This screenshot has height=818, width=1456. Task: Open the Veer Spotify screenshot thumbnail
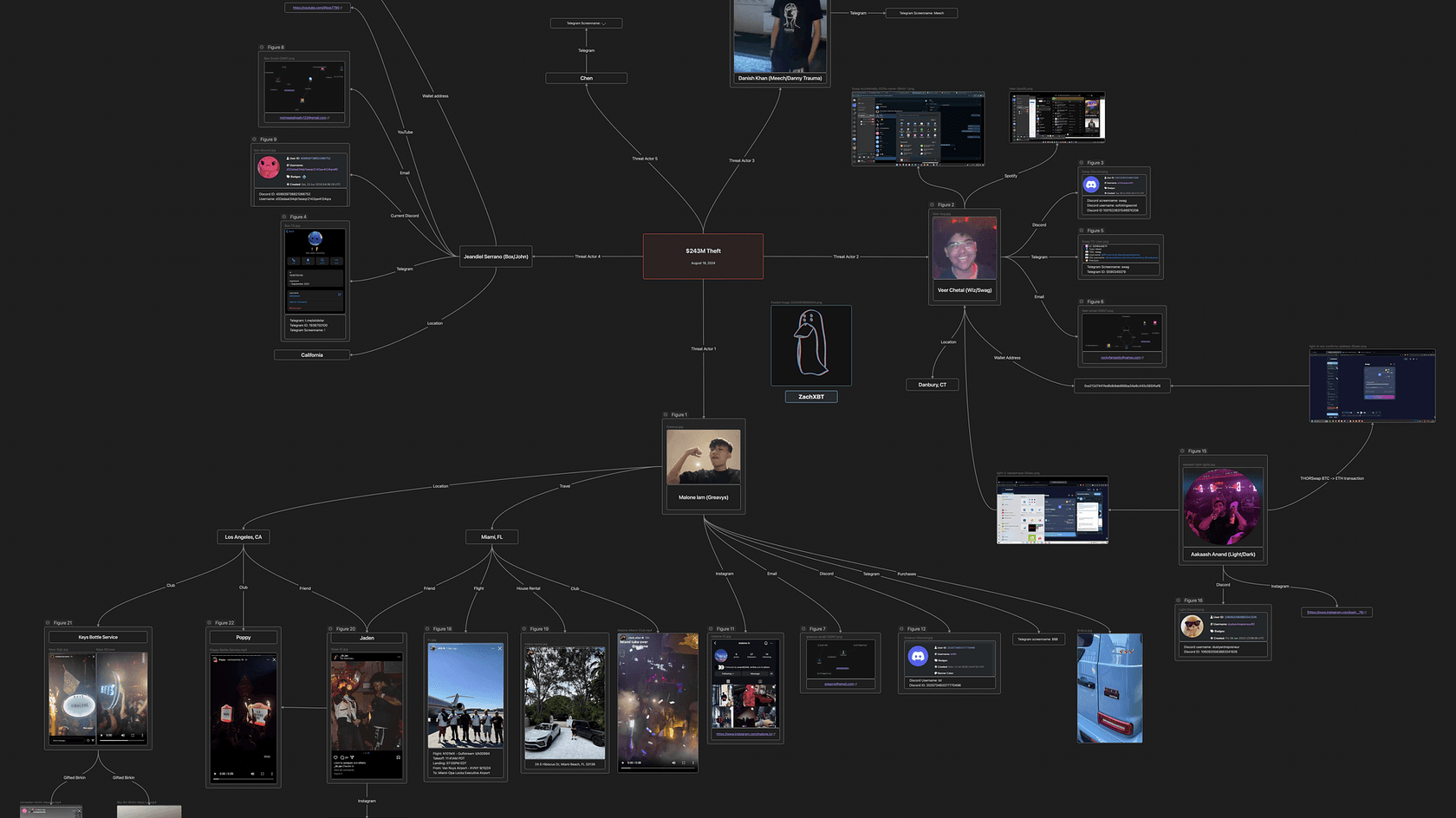coord(1057,118)
